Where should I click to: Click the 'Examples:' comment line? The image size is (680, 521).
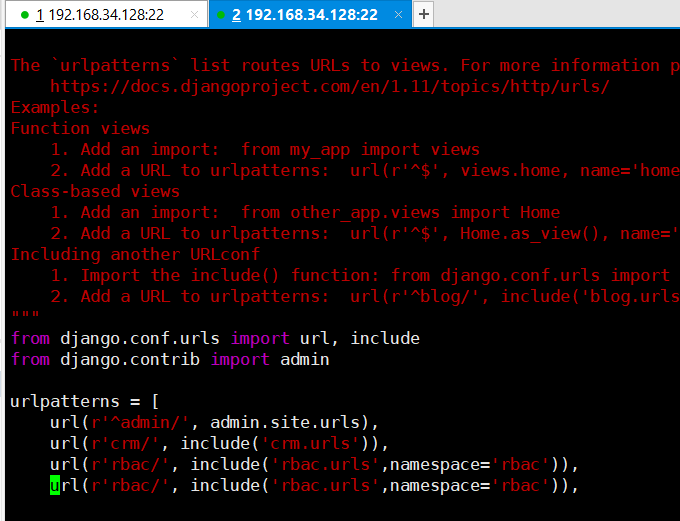point(55,107)
